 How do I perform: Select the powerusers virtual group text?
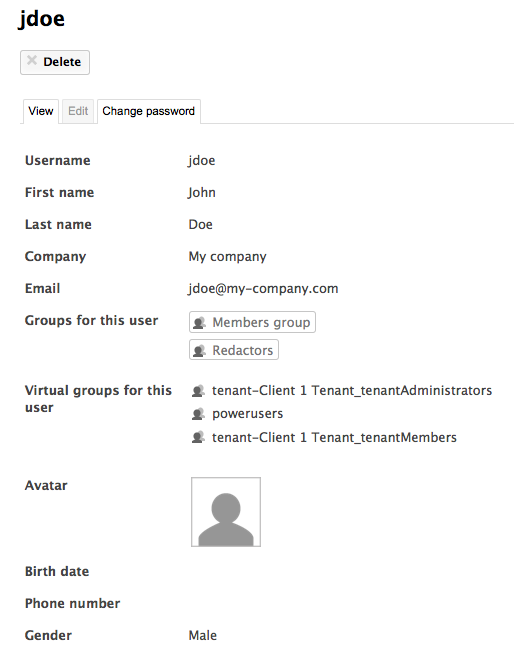click(248, 414)
